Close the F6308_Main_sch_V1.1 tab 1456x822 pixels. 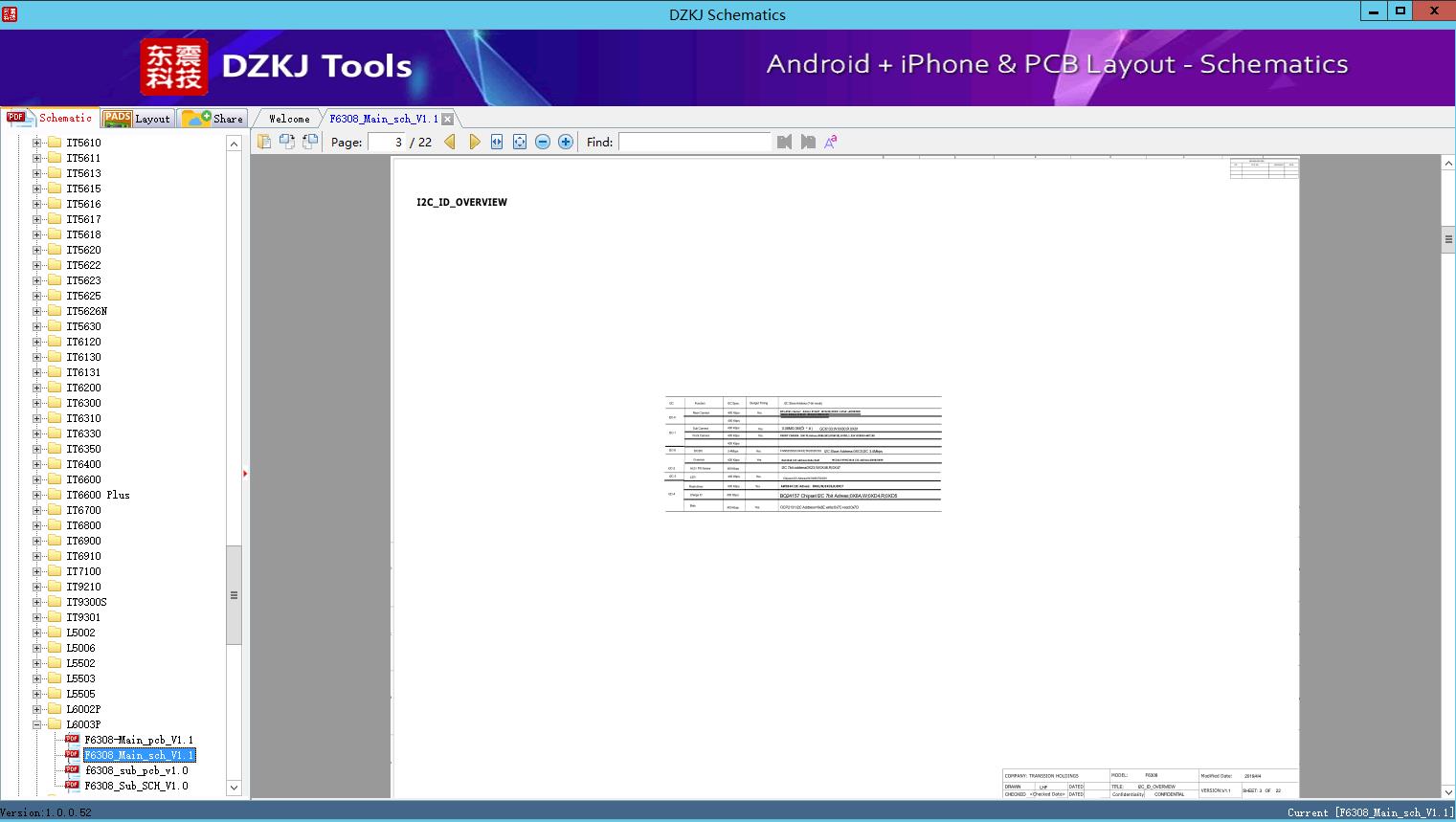447,119
